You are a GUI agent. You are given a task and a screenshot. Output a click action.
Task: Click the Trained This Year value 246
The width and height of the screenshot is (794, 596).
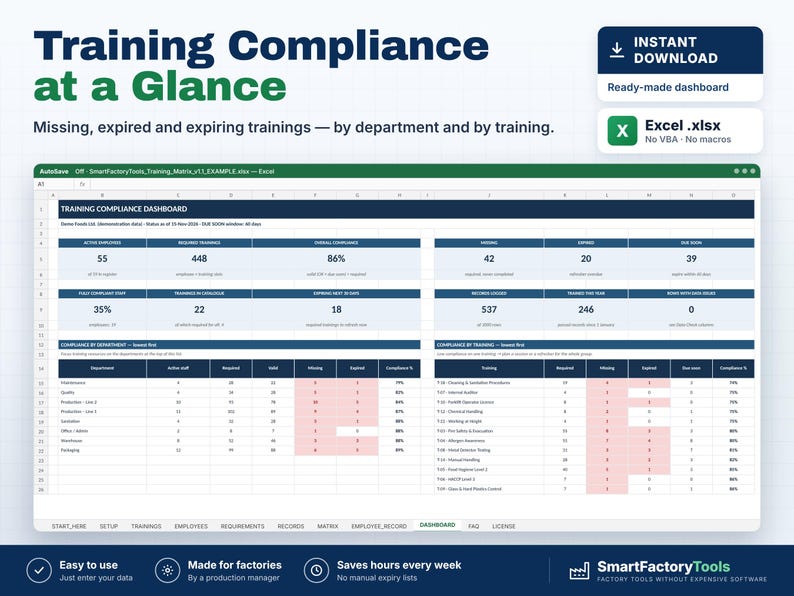[586, 309]
